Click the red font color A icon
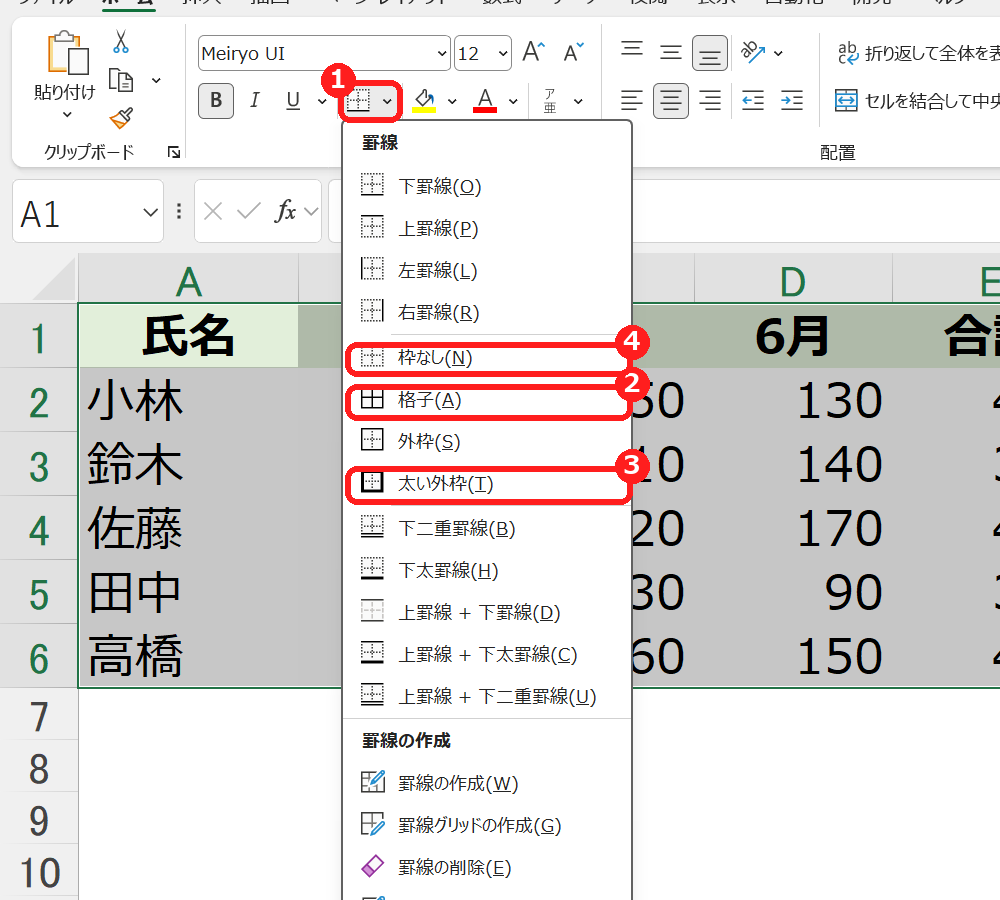Screen dimensions: 1000x900 point(485,101)
